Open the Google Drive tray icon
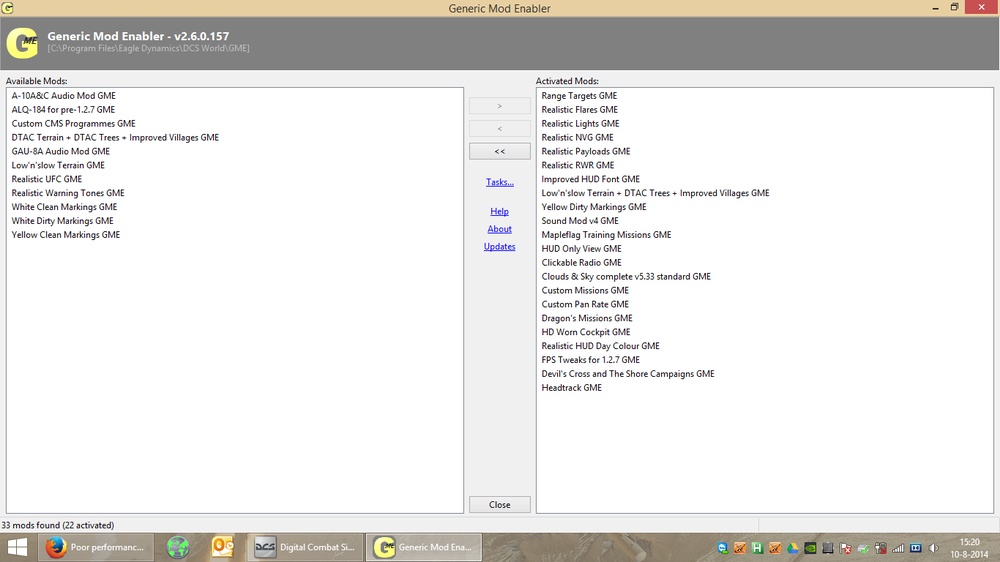 click(793, 548)
